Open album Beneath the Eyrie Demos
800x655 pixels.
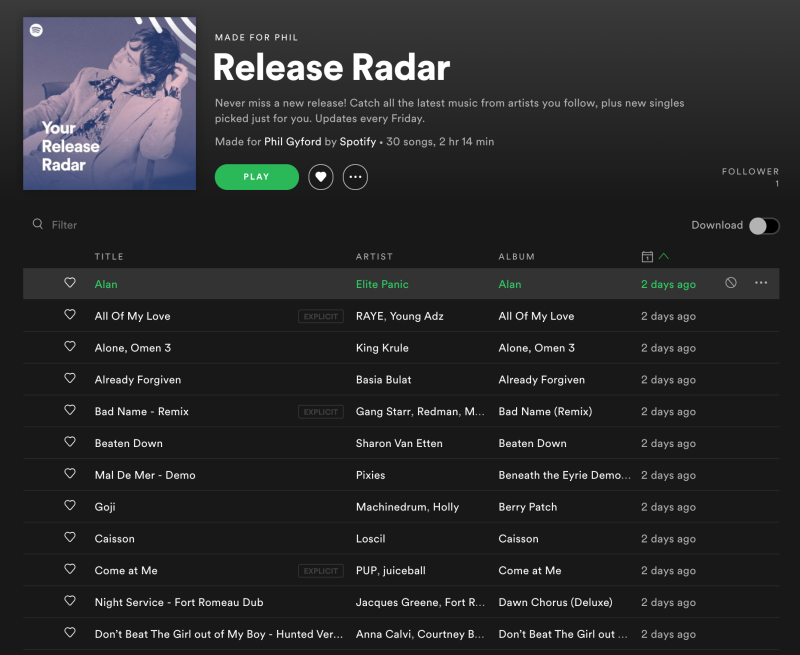tap(565, 475)
